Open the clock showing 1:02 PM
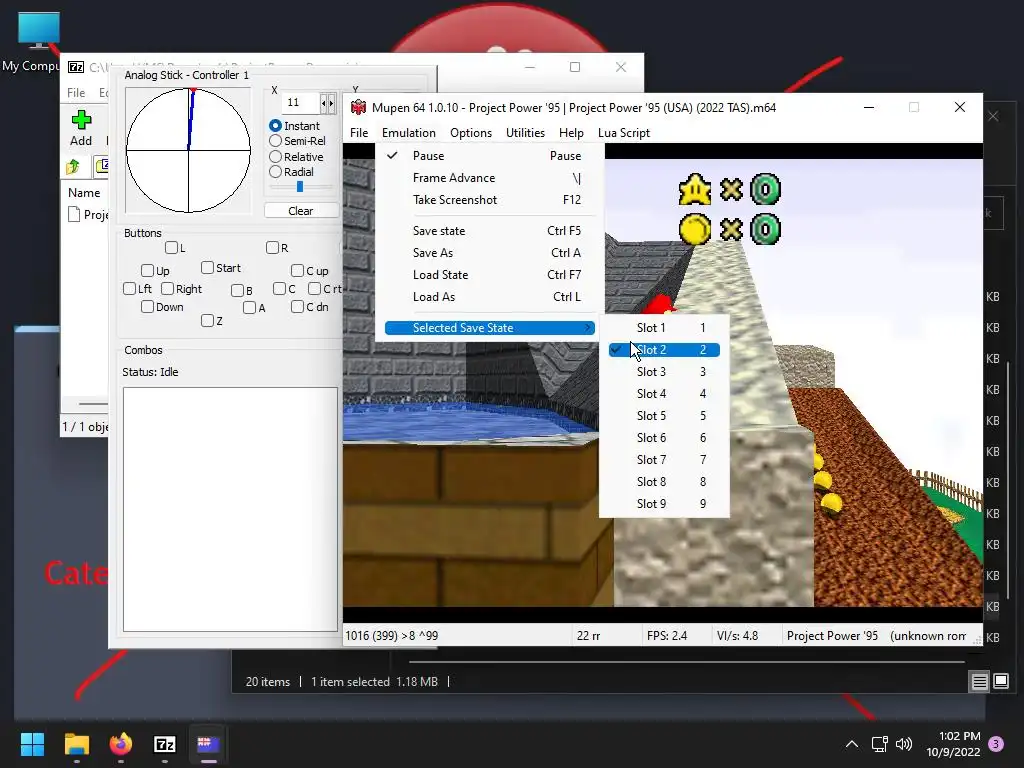This screenshot has height=768, width=1024. 953,744
